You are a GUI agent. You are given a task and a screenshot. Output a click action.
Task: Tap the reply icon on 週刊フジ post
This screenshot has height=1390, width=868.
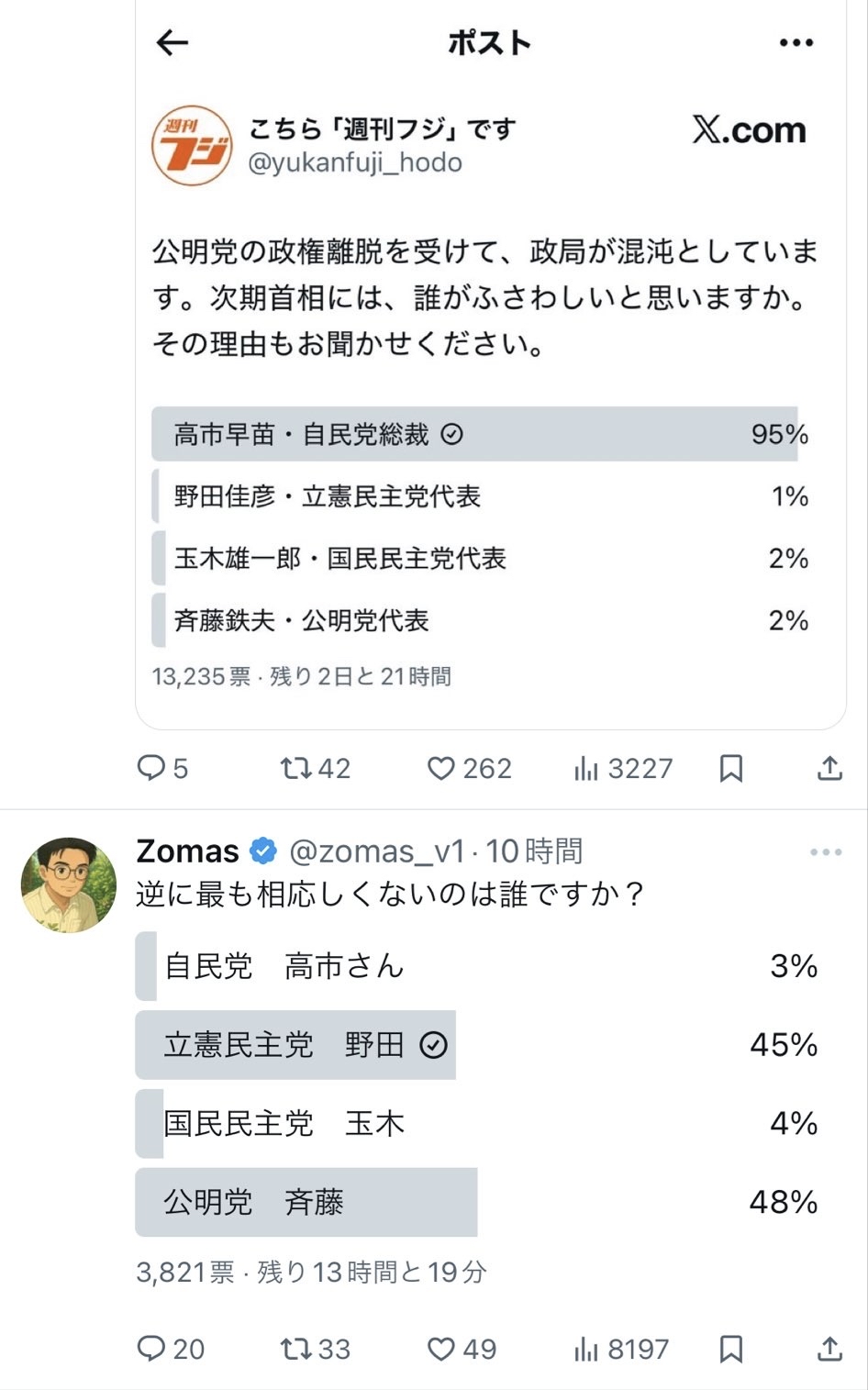(x=150, y=768)
